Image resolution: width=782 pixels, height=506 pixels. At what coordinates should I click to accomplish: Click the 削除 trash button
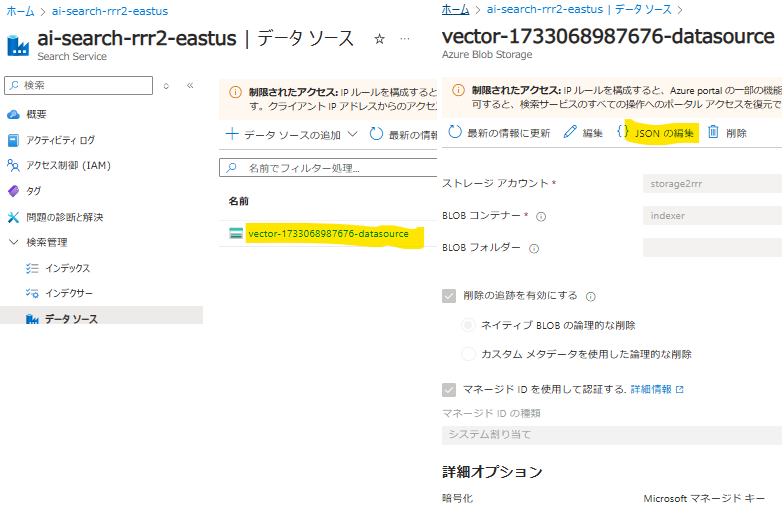tap(727, 133)
